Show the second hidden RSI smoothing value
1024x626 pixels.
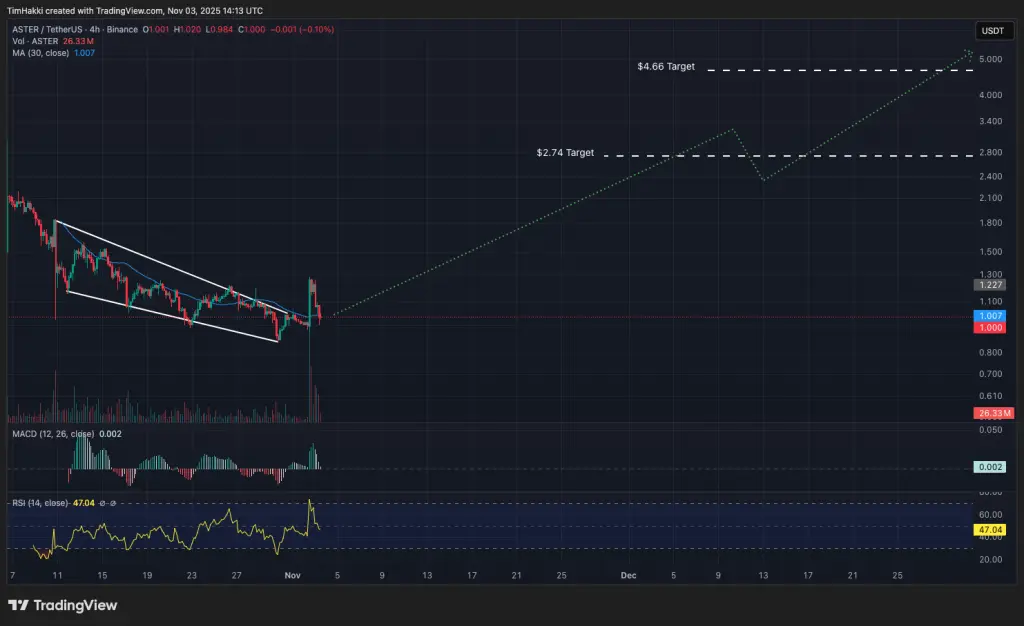[x=112, y=503]
